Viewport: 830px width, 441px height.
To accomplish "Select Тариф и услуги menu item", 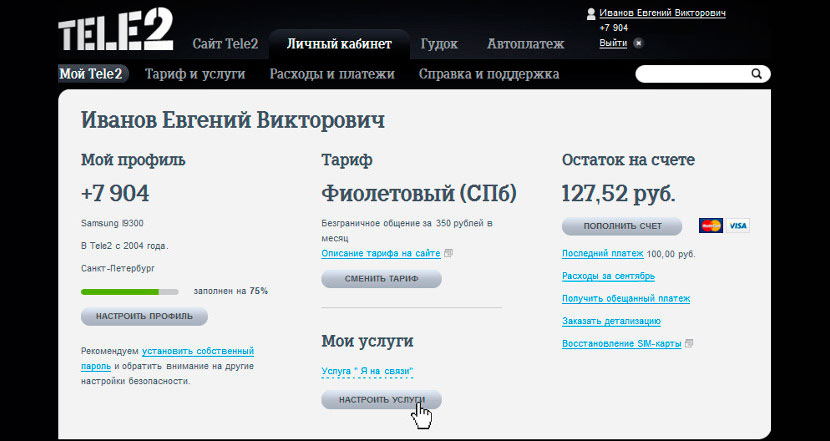I will point(195,74).
